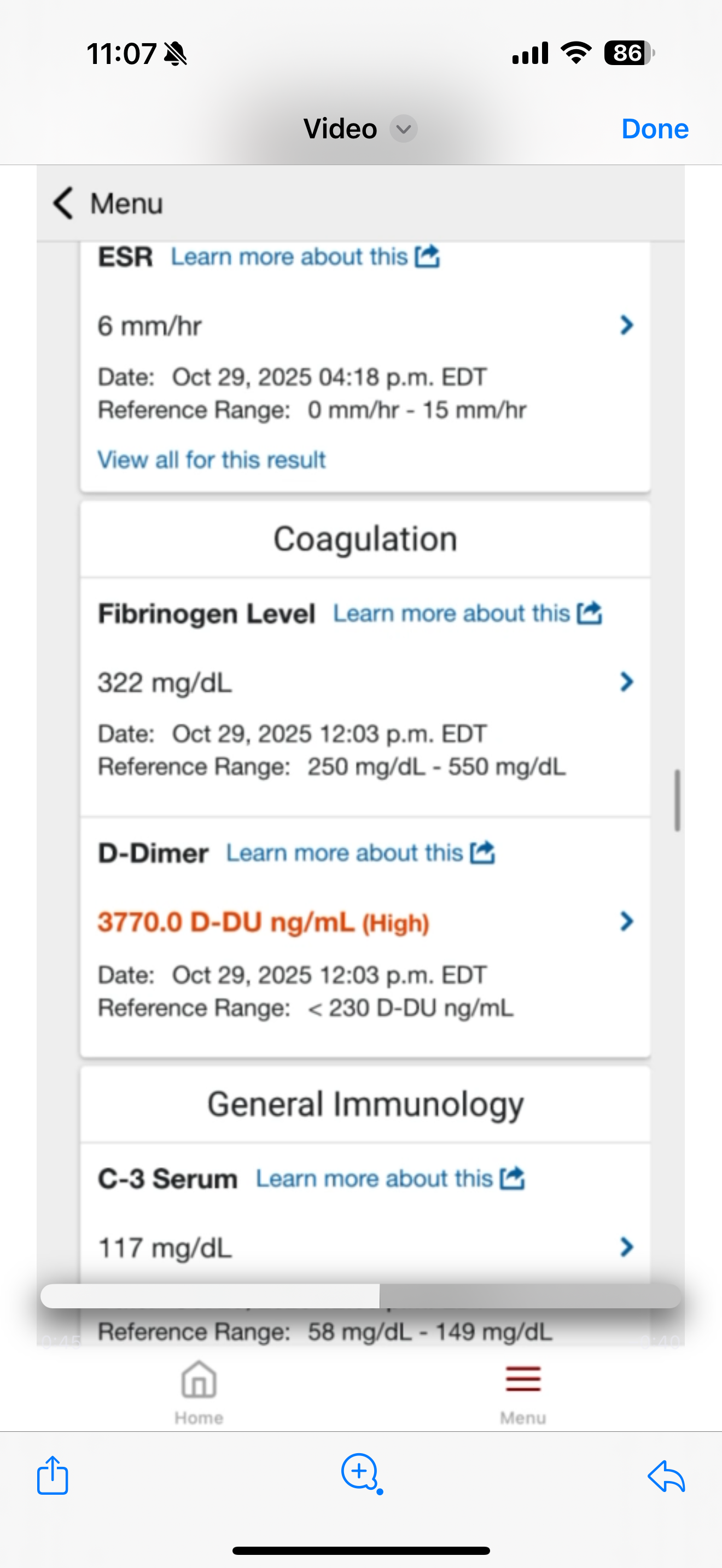Tap the reply arrow icon
The image size is (722, 1568).
coord(667,1476)
